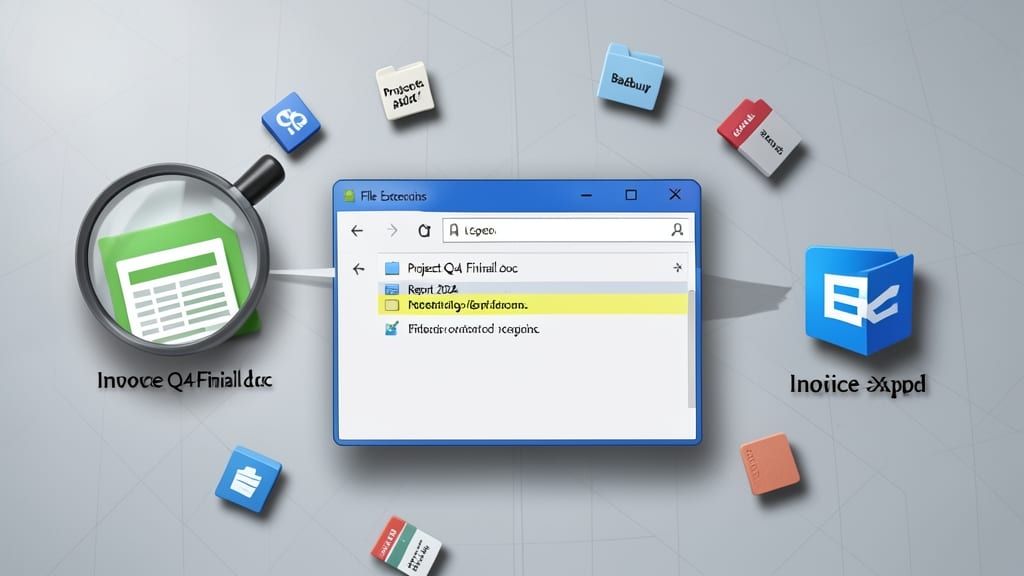Click the back arrow in the toolbar

[357, 231]
